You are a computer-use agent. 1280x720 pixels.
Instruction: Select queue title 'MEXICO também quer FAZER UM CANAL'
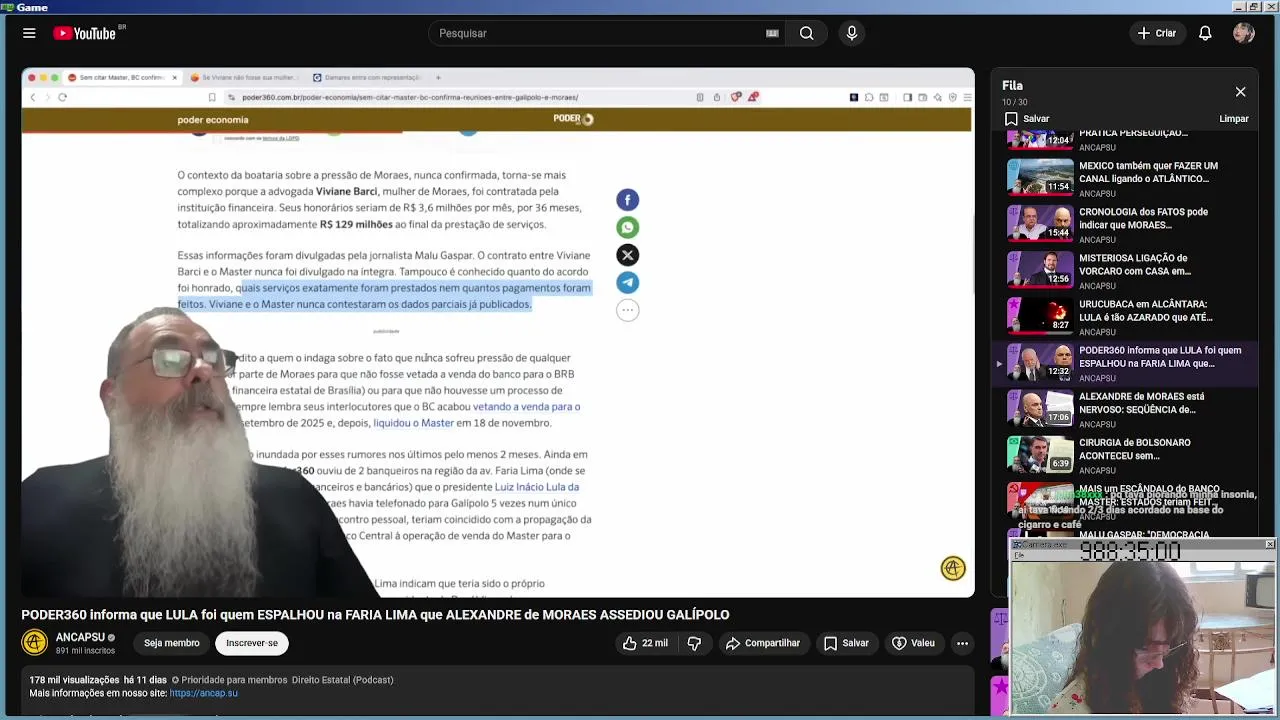(1148, 172)
